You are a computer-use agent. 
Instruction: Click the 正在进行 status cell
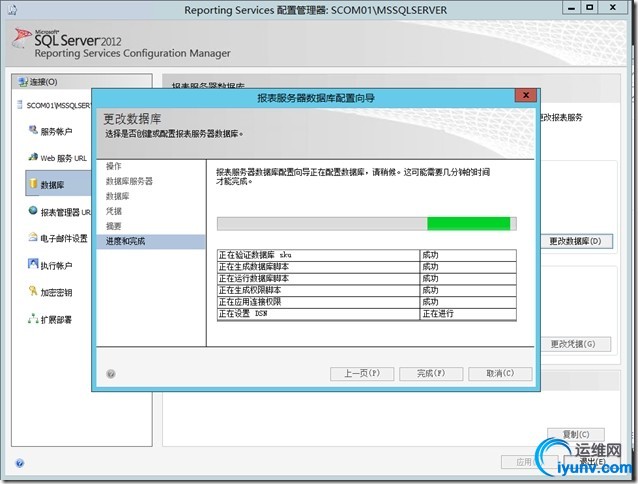[468, 314]
